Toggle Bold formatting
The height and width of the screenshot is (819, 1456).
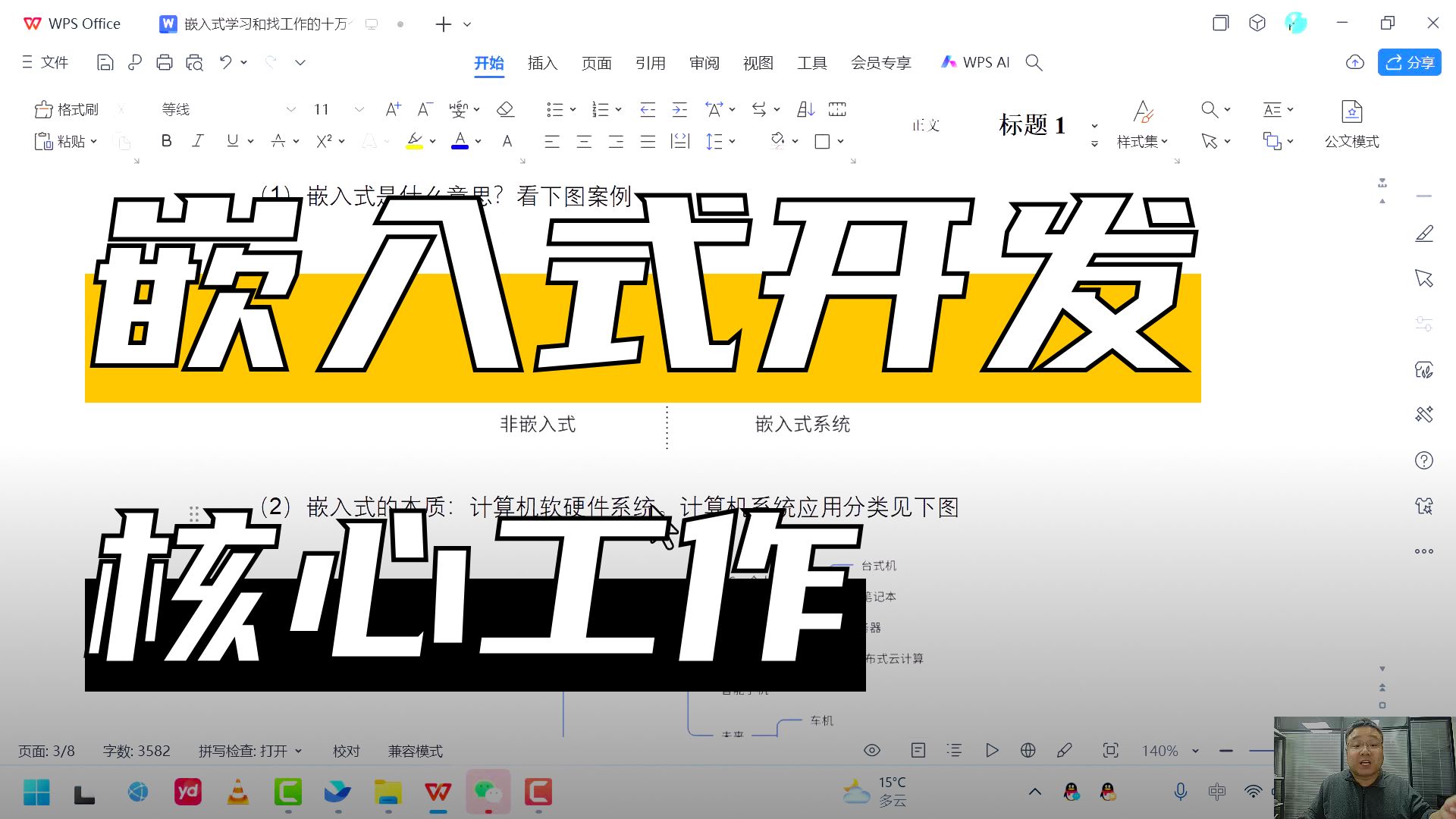166,141
